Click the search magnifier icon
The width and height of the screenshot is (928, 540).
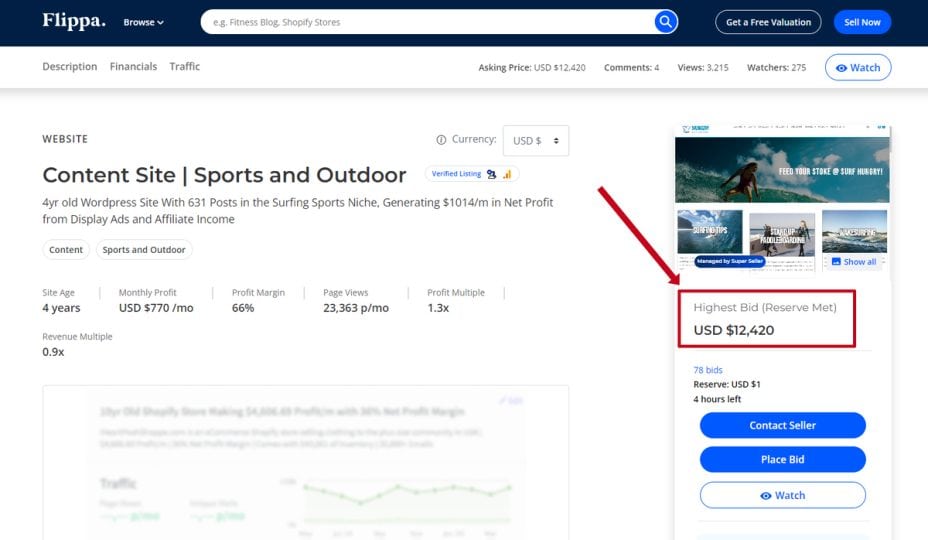click(x=665, y=22)
